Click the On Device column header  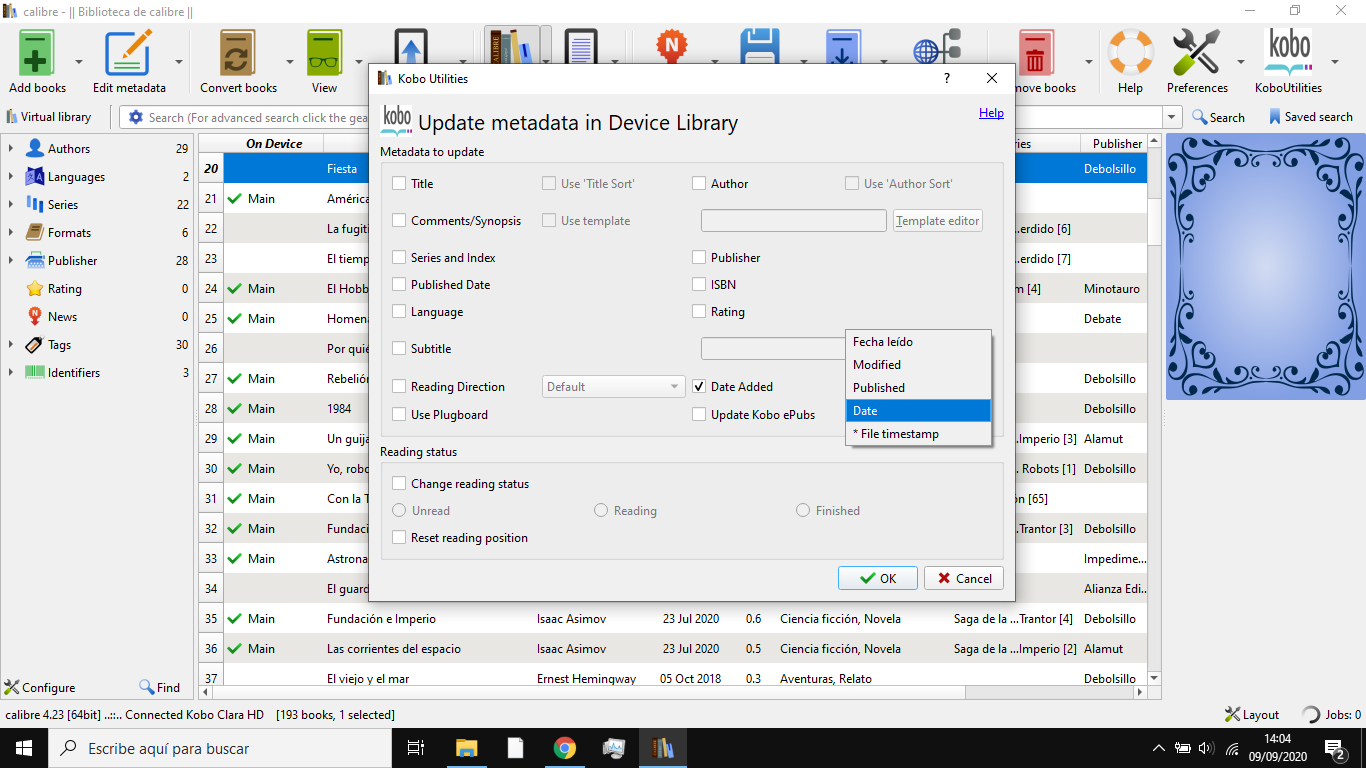274,144
